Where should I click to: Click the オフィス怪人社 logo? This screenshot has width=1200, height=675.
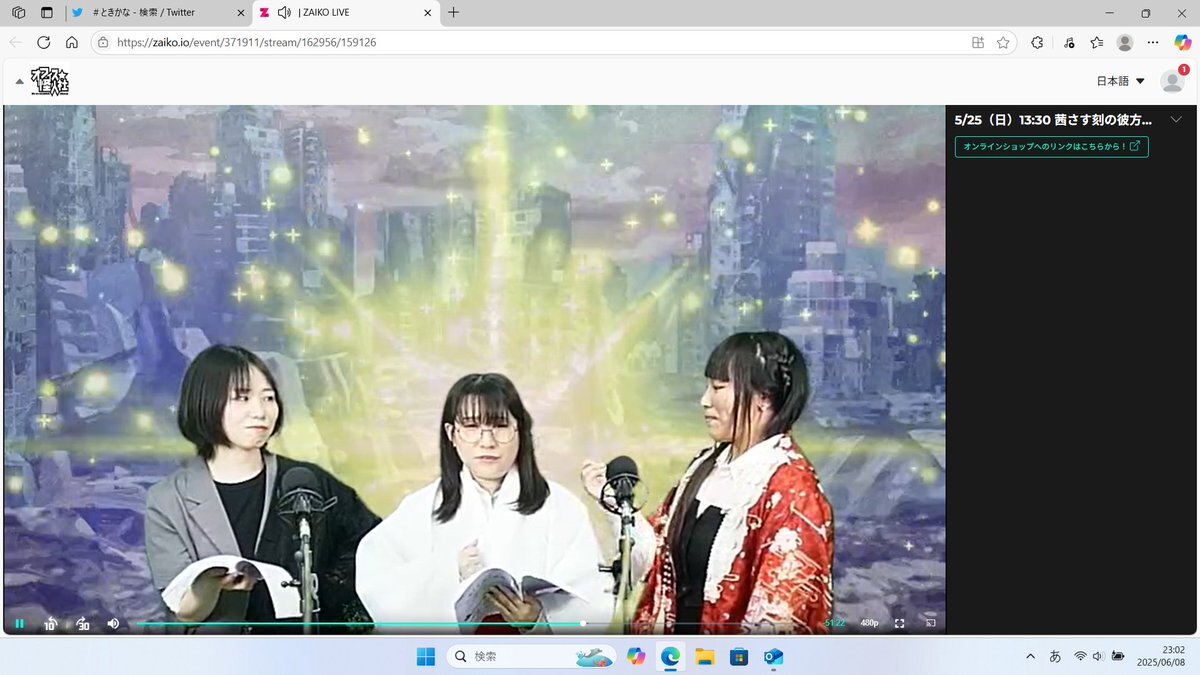point(50,81)
